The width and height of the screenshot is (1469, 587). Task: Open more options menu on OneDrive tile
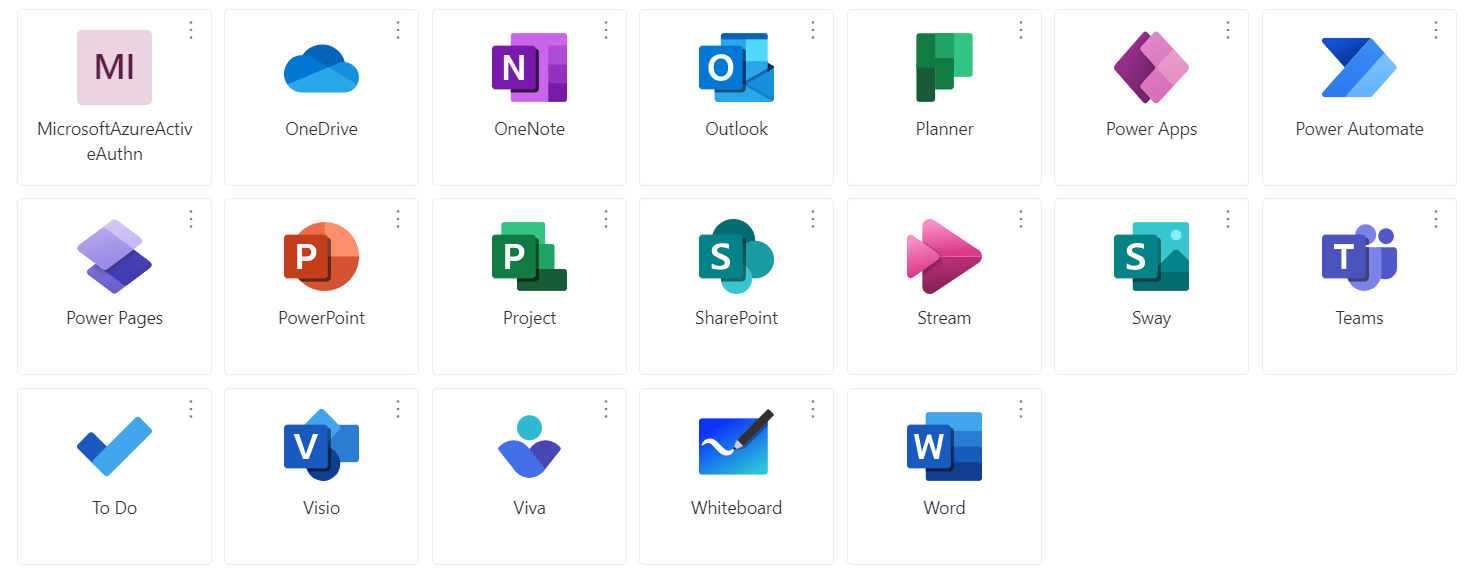[x=398, y=30]
